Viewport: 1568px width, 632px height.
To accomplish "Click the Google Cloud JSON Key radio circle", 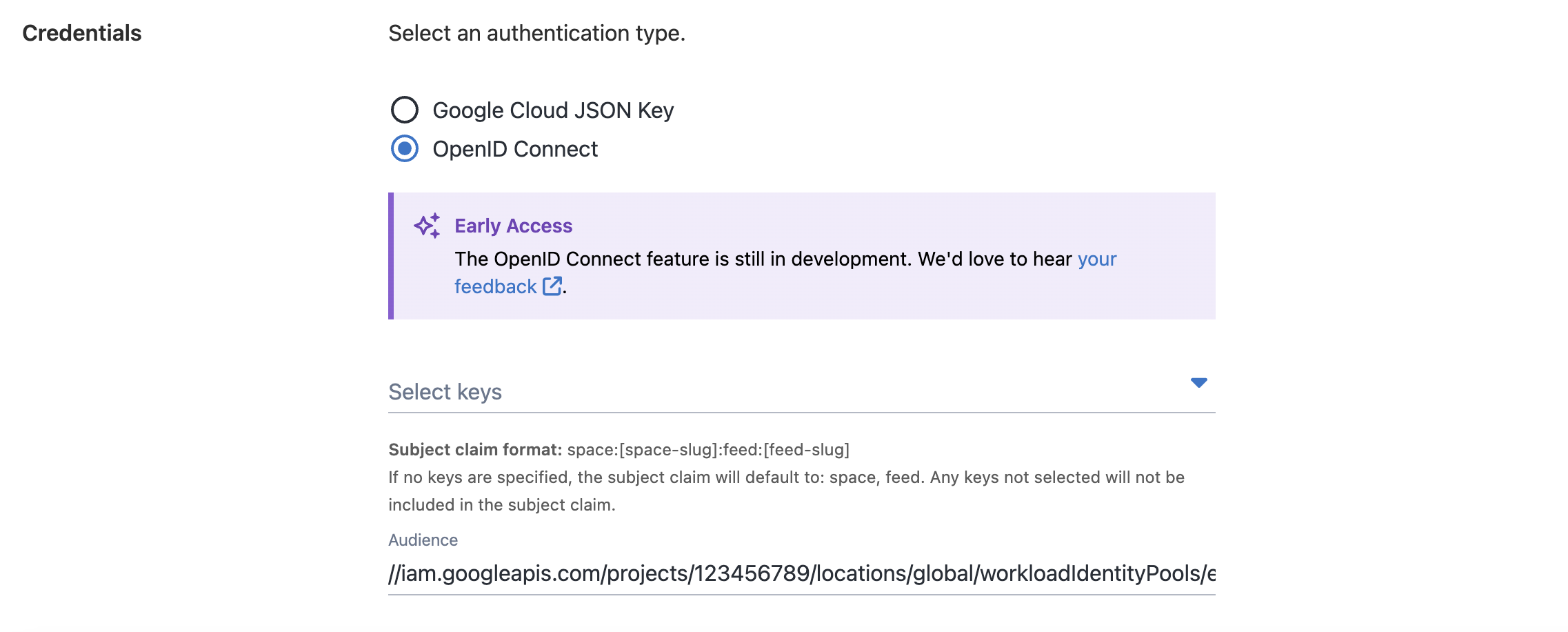I will (x=405, y=109).
